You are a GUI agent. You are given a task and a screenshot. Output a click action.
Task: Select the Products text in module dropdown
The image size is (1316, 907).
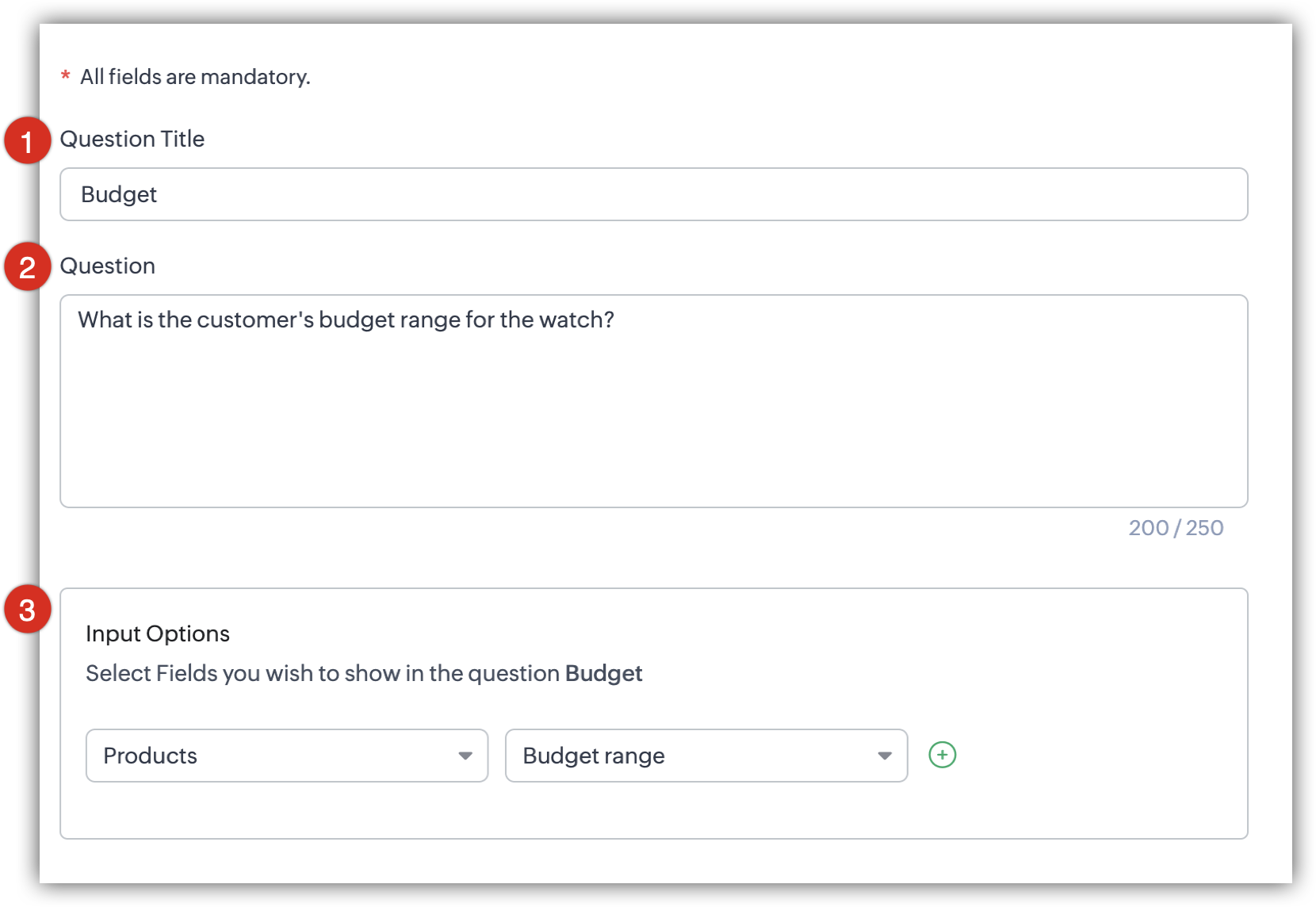click(x=151, y=756)
